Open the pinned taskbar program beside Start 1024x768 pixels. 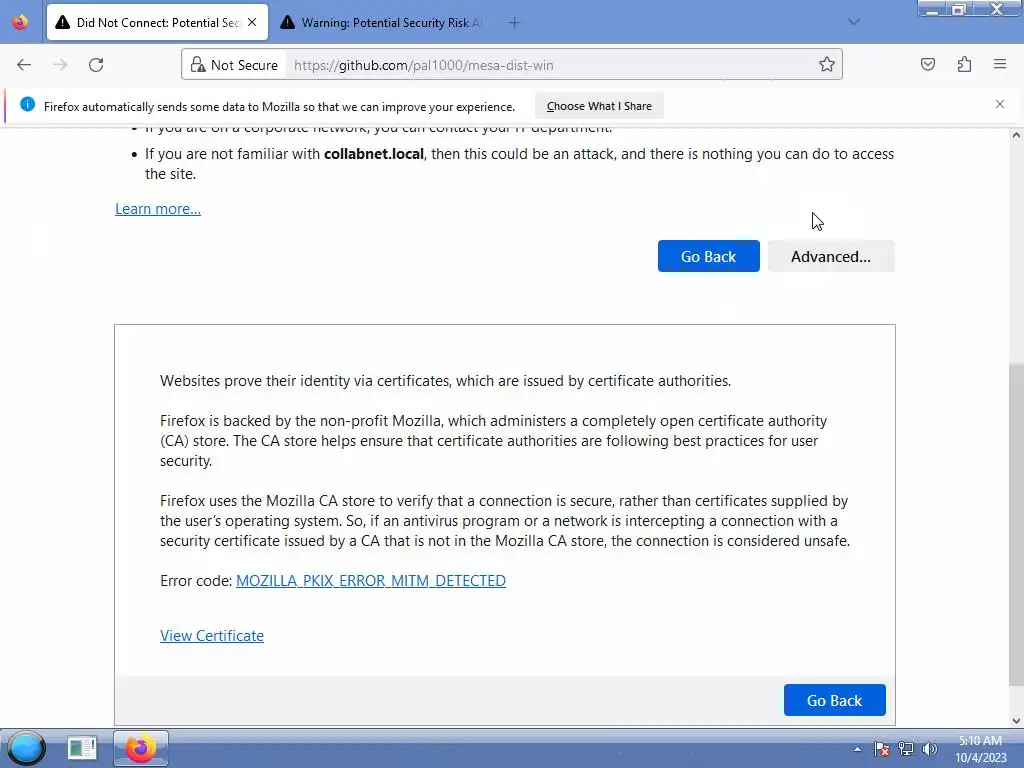[82, 748]
